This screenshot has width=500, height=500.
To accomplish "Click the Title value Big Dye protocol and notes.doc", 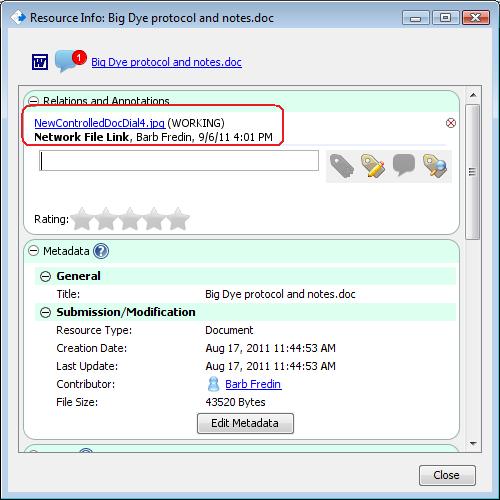I will [x=280, y=294].
